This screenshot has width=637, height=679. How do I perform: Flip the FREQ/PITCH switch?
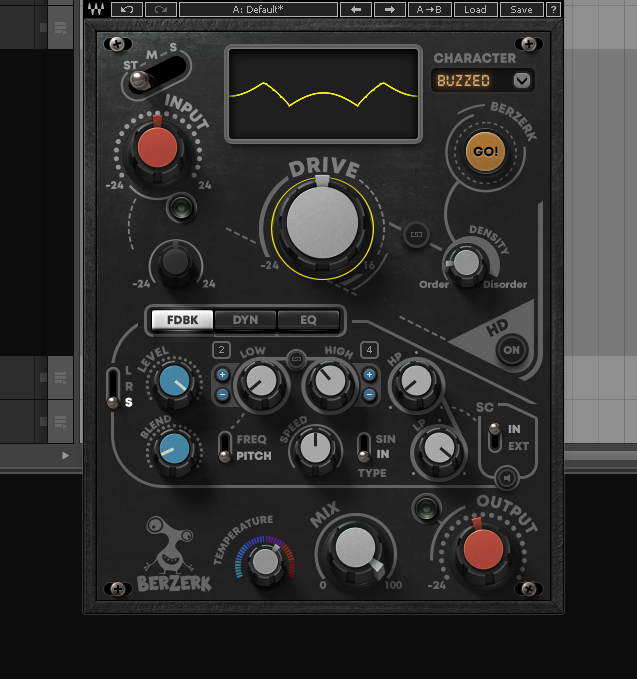(225, 447)
